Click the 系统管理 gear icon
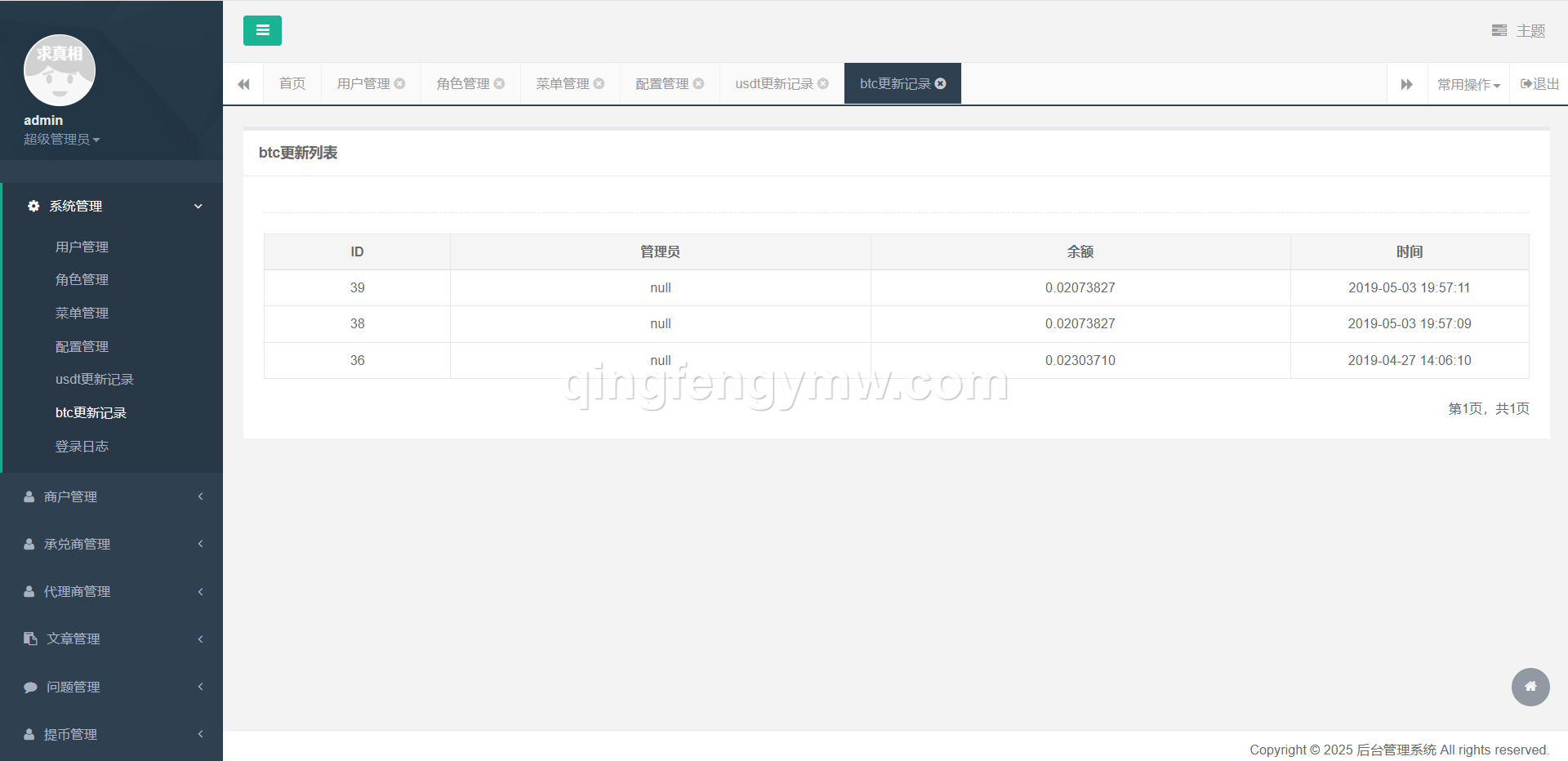1568x761 pixels. [33, 206]
